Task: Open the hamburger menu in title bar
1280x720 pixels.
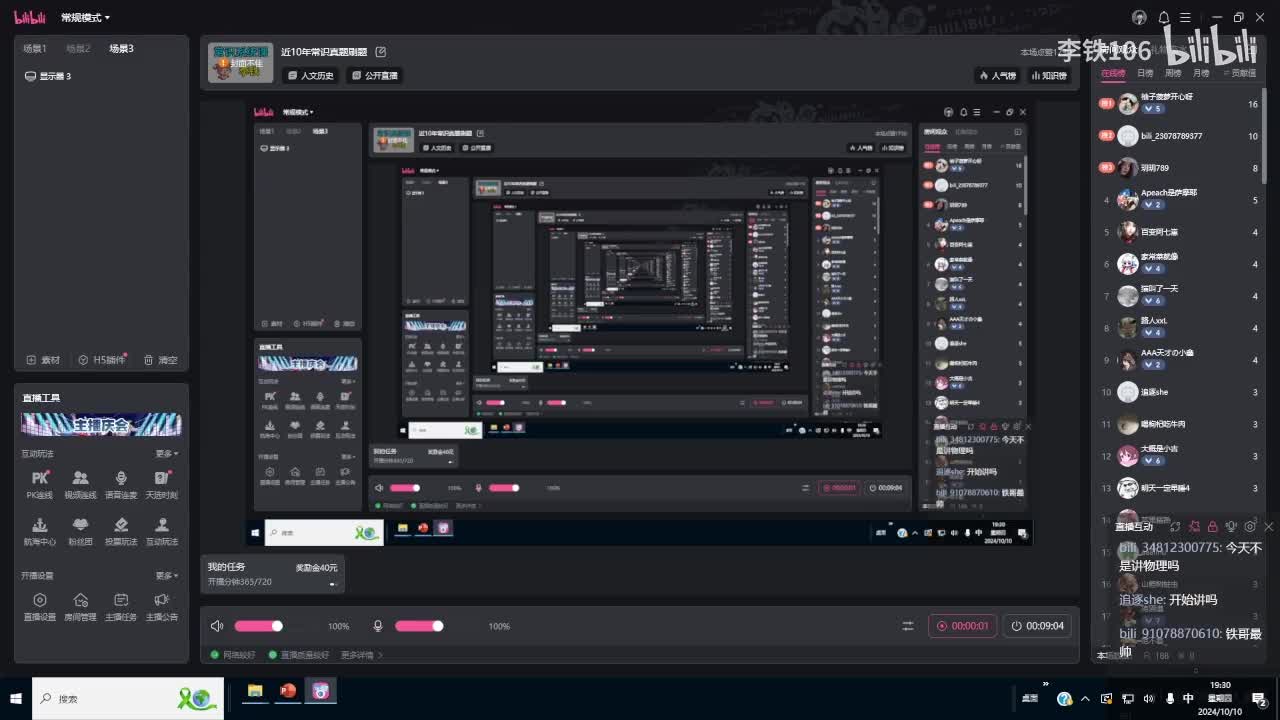Action: coord(1186,18)
